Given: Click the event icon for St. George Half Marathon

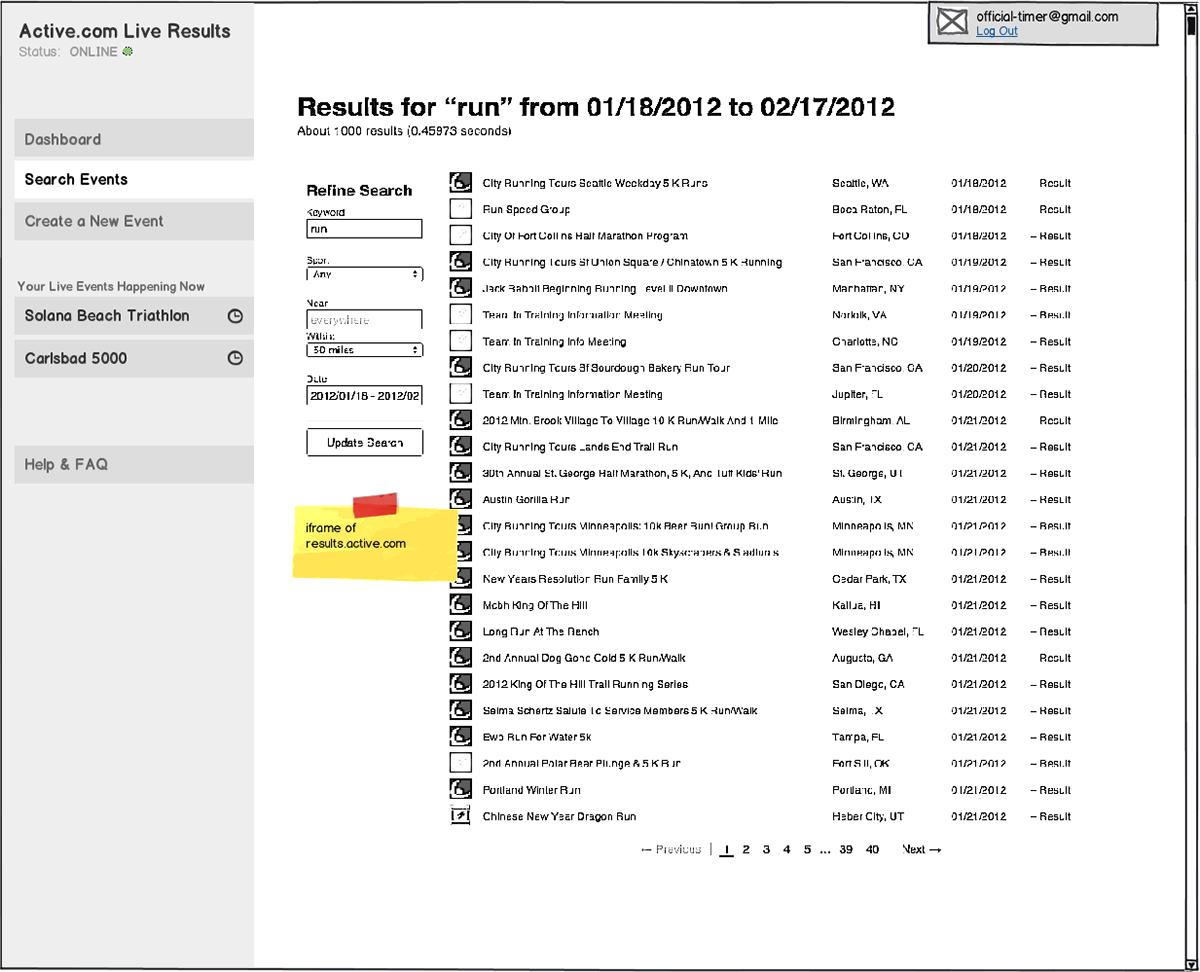Looking at the screenshot, I should (460, 473).
